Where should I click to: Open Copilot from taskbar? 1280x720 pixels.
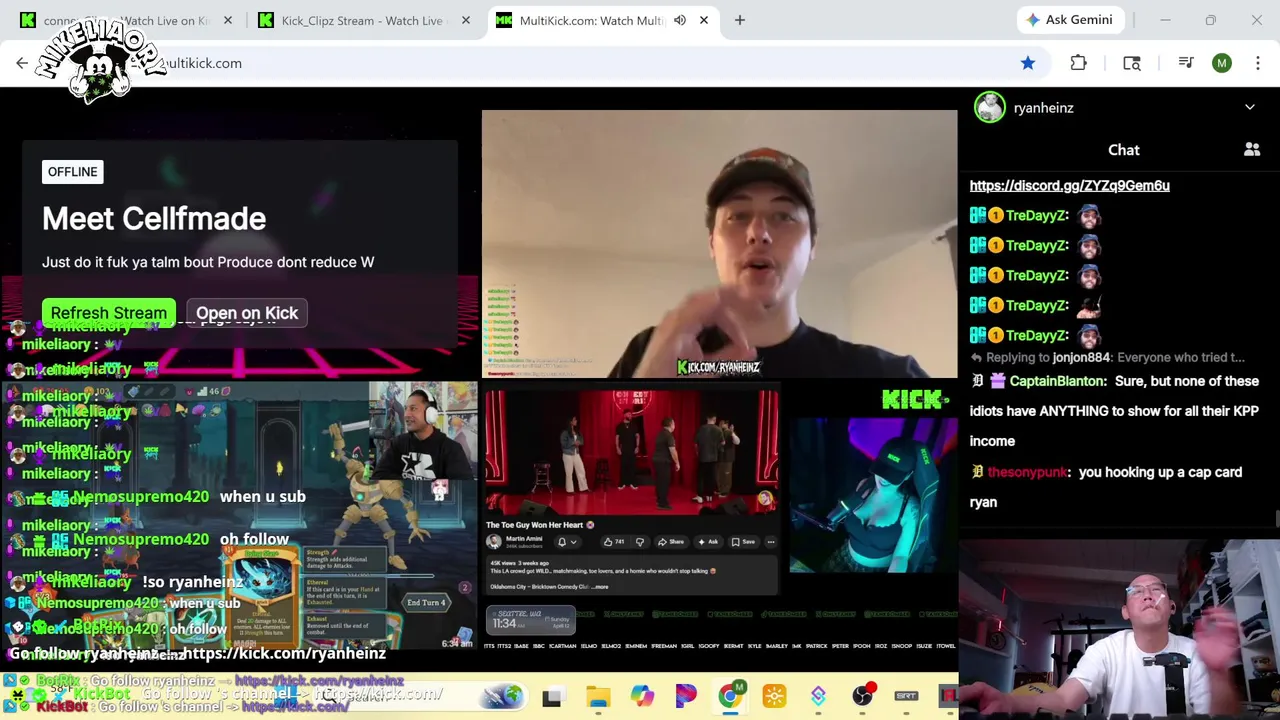[x=642, y=697]
